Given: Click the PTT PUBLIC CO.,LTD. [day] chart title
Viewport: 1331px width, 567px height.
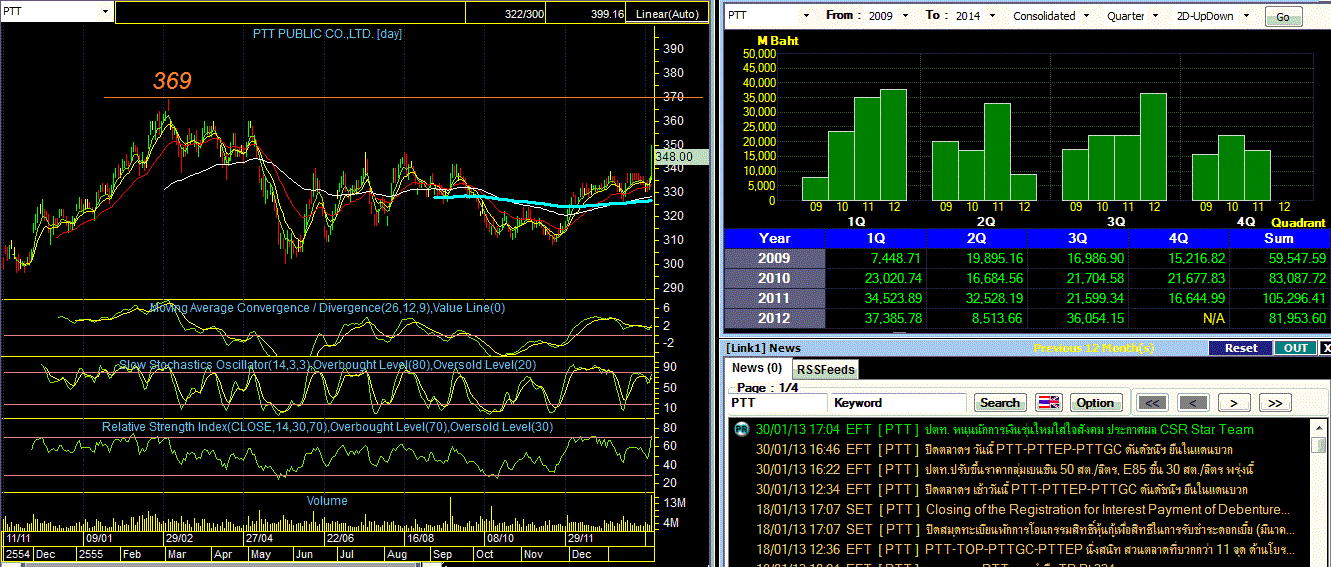Looking at the screenshot, I should [x=327, y=34].
